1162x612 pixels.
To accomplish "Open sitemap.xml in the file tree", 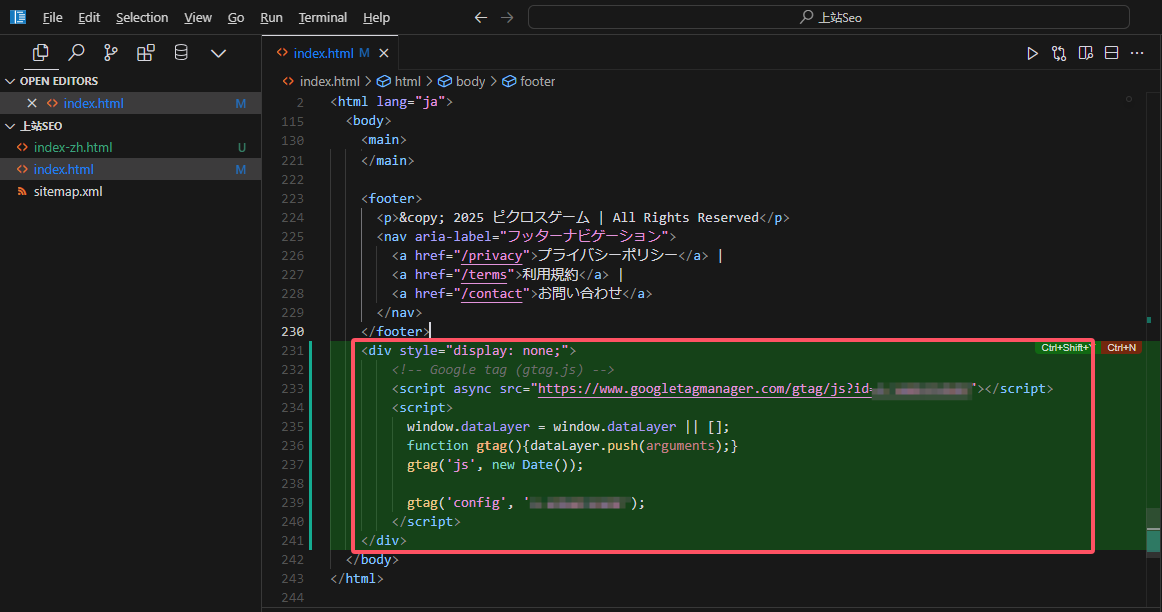I will 130,191.
